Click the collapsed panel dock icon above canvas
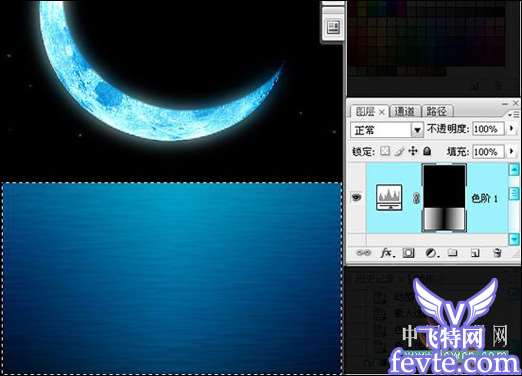522x376 pixels. tap(333, 26)
